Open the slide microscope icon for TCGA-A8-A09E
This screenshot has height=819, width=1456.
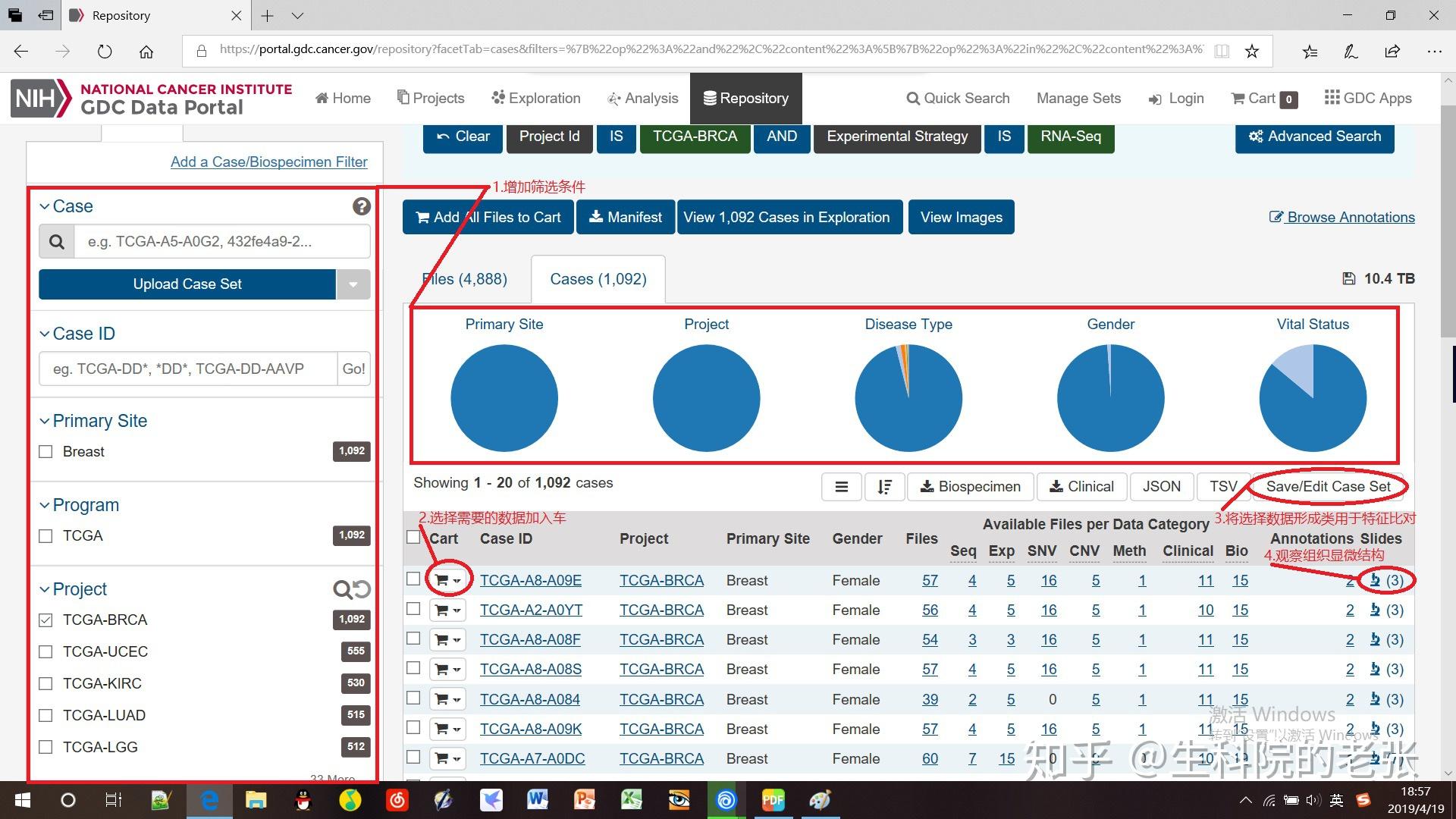point(1375,580)
